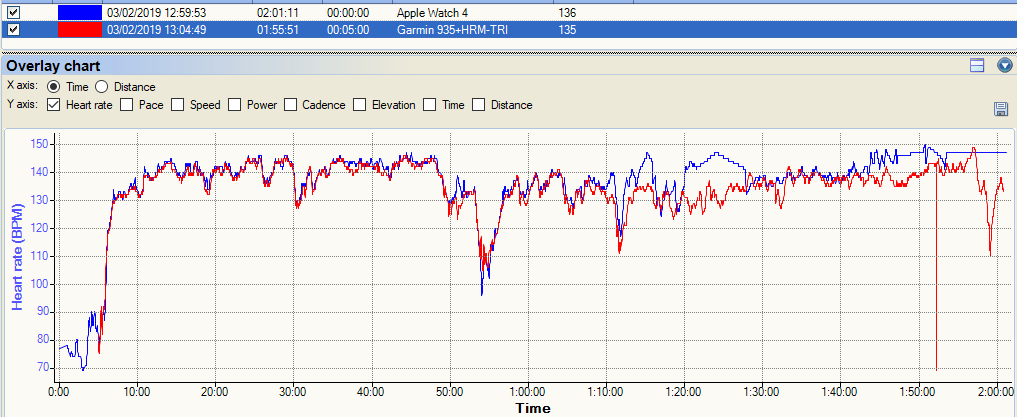Click the Time axis title under chart
Viewport: 1017px width, 417px height.
pos(532,408)
